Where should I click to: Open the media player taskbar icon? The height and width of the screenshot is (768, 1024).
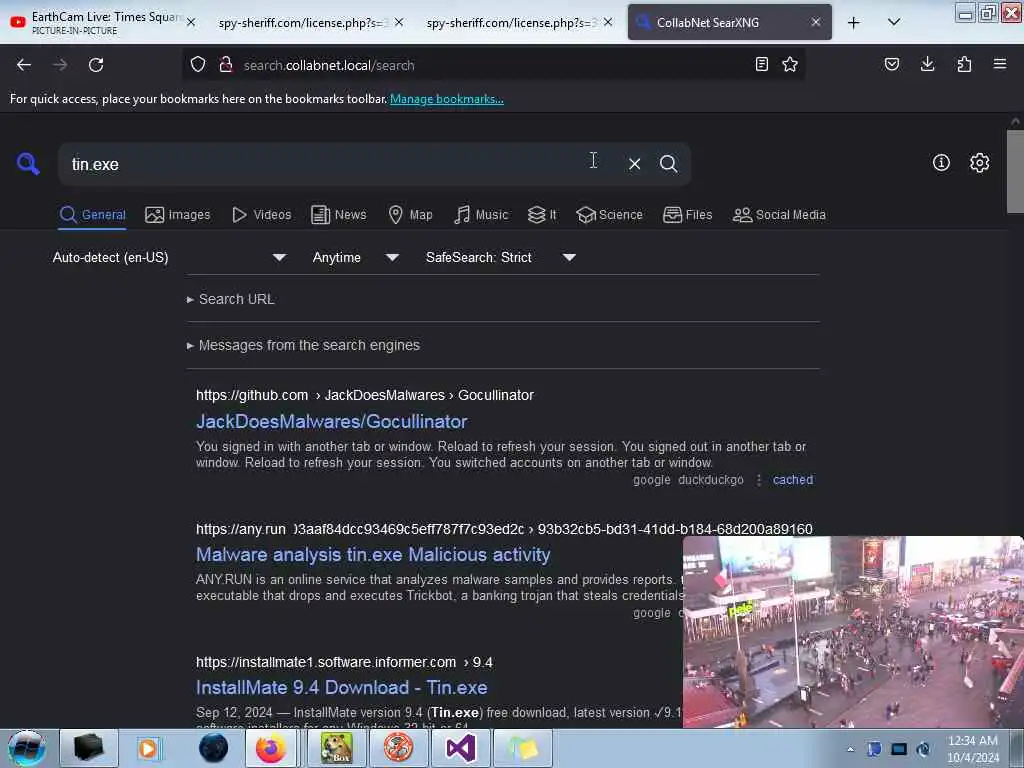point(148,748)
